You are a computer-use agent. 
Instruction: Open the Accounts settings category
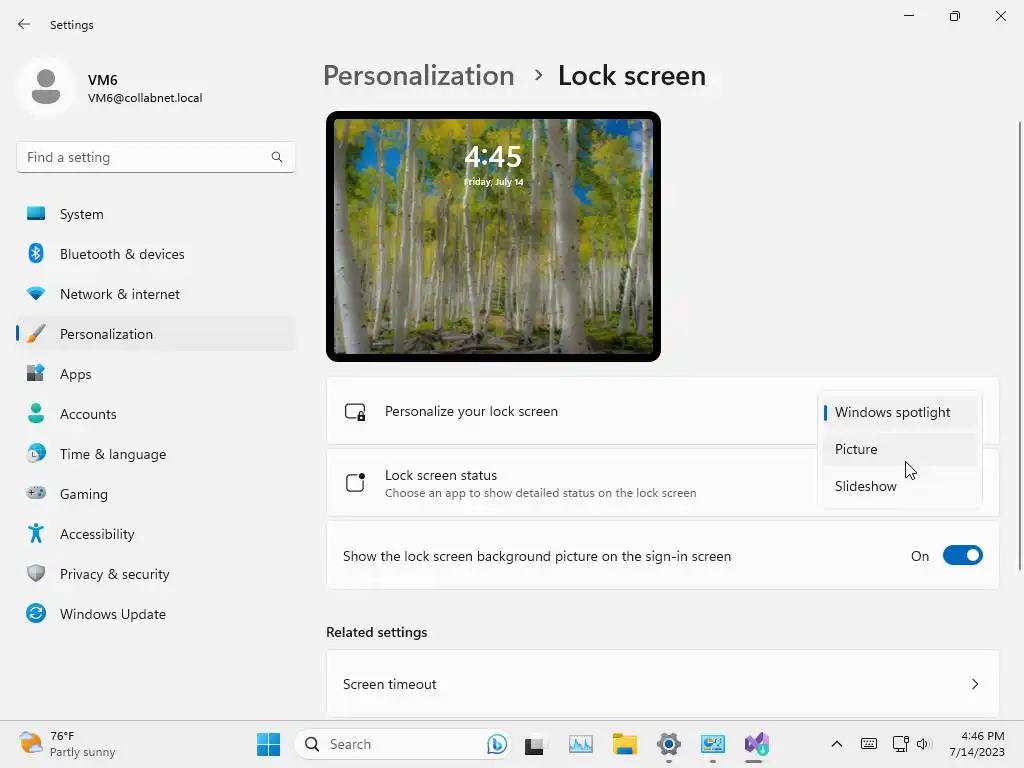(155, 414)
